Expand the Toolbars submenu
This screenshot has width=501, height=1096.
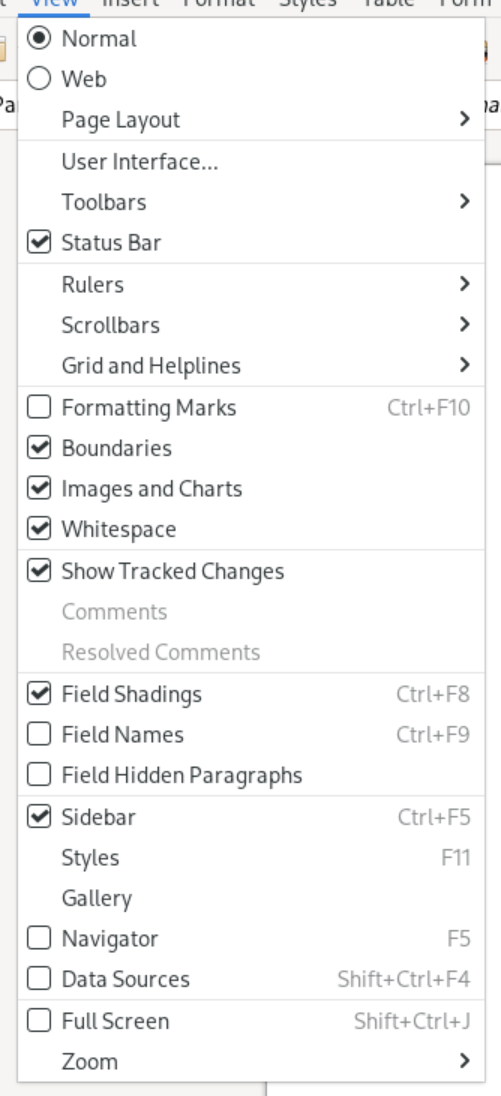click(251, 202)
